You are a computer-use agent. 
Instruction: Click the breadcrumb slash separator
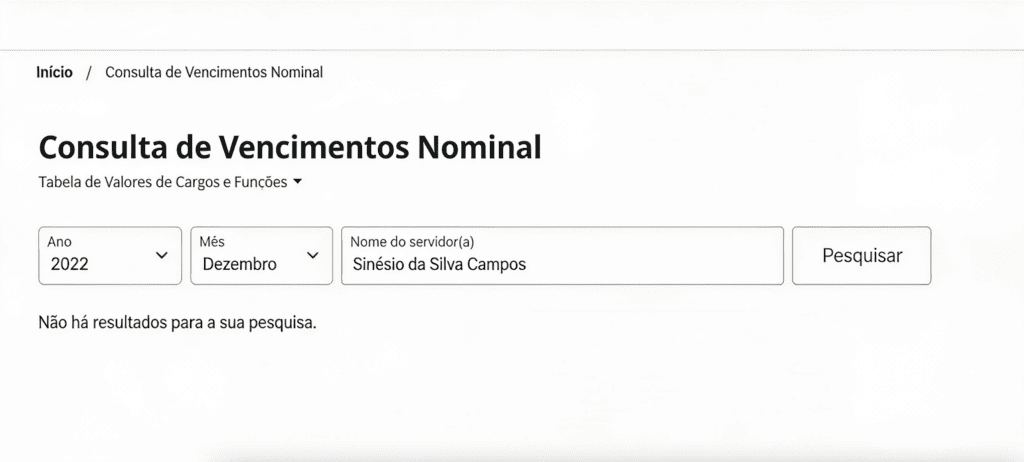[89, 73]
